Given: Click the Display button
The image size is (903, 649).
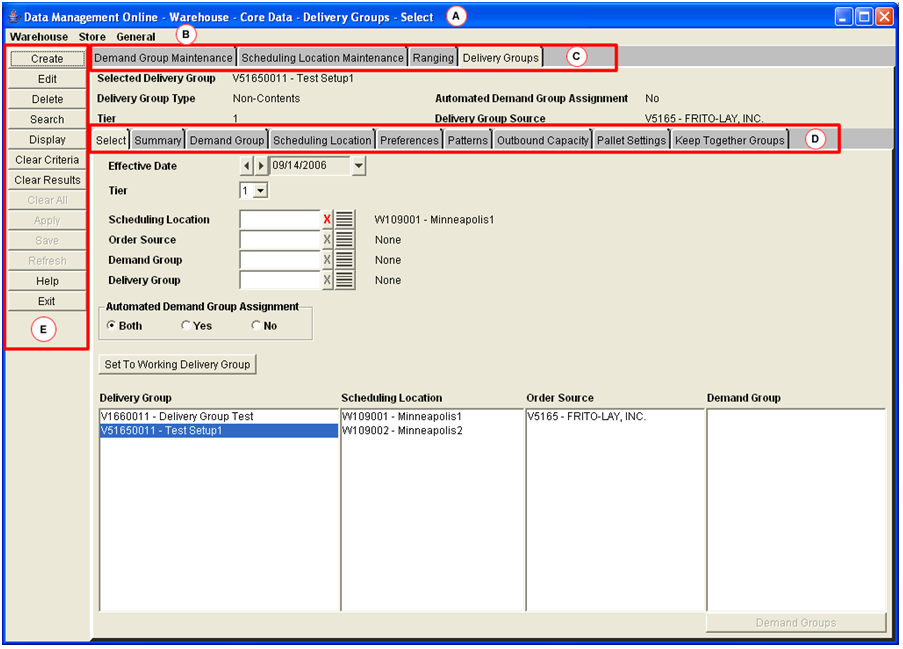Looking at the screenshot, I should pos(47,139).
